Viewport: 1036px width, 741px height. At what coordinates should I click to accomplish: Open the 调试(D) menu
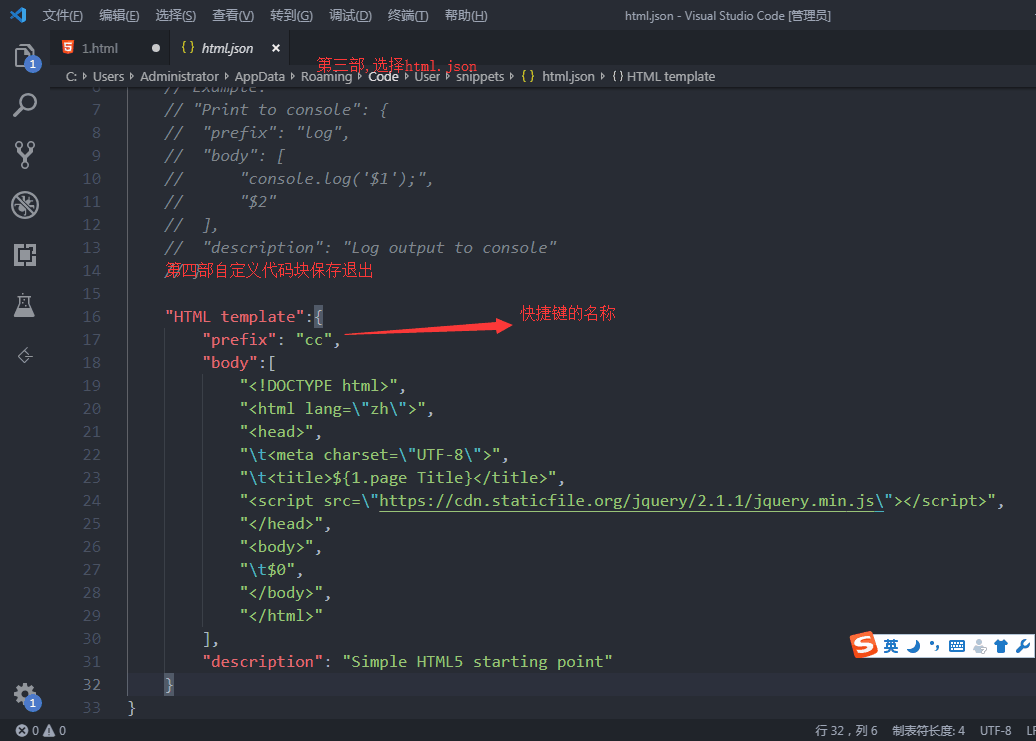pos(350,15)
